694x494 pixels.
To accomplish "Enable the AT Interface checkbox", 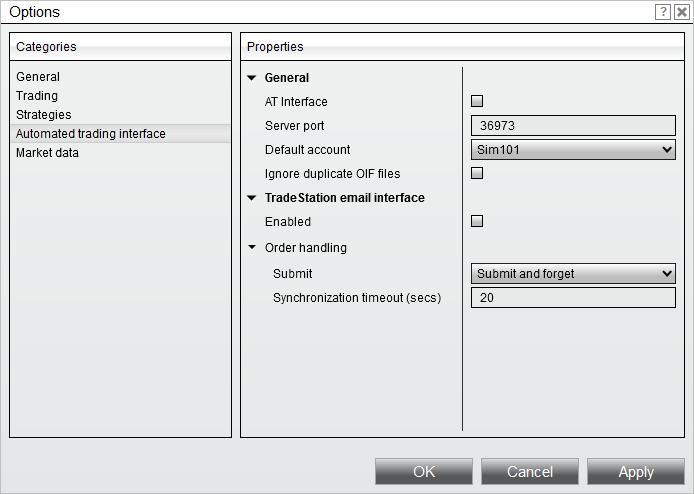I will click(477, 101).
